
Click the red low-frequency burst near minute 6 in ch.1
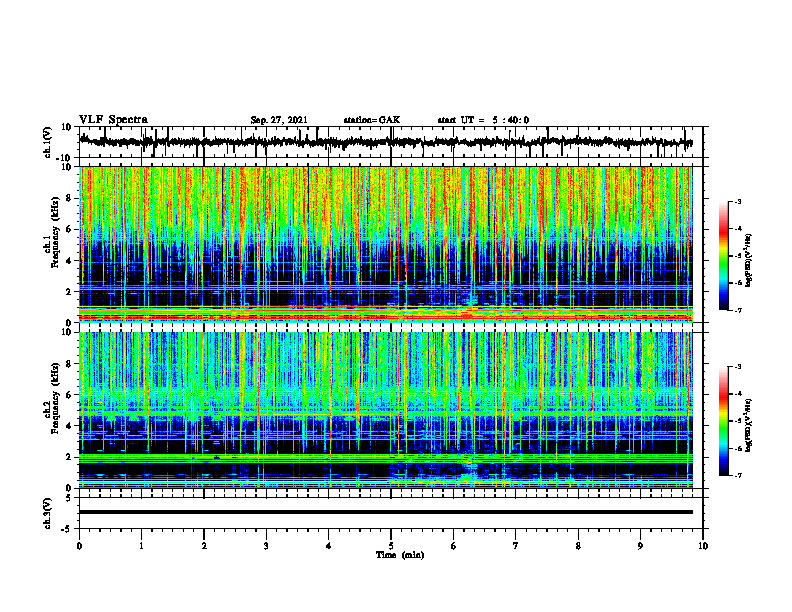468,315
